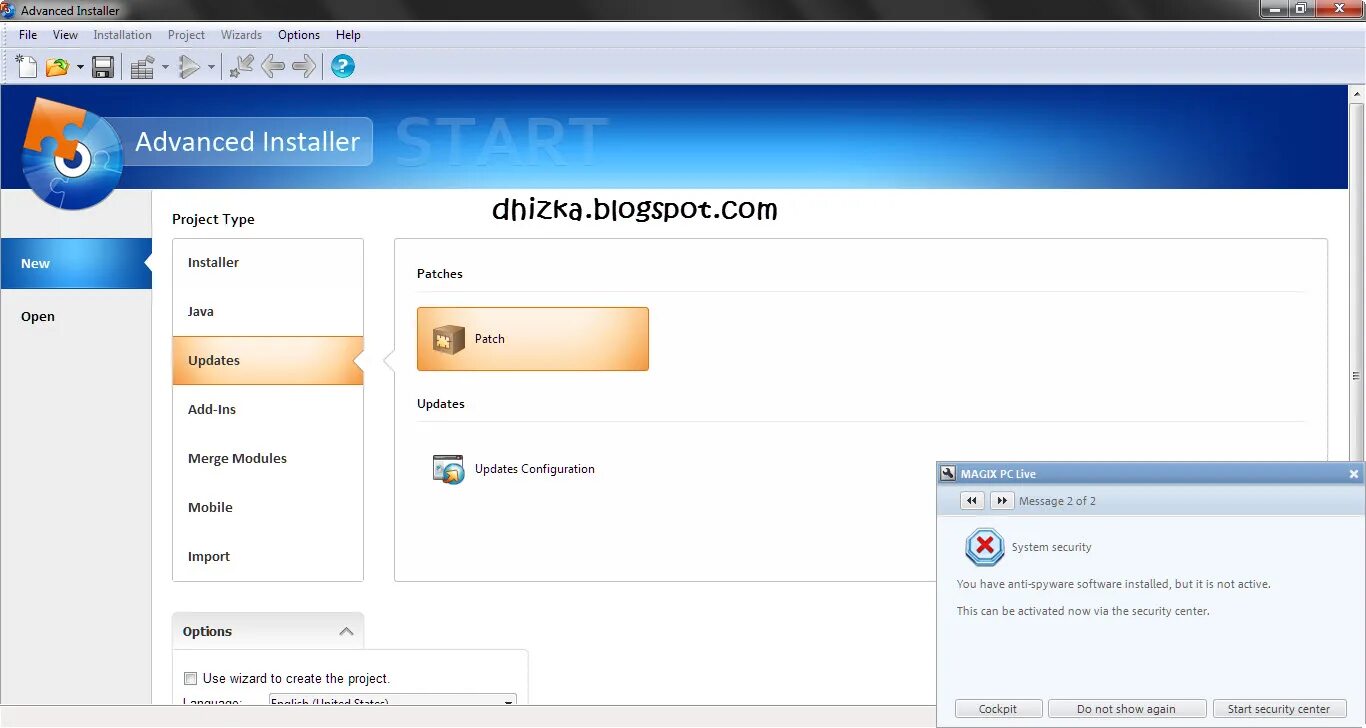Click the Forward arrow toolbar icon
1366x728 pixels.
tap(304, 67)
